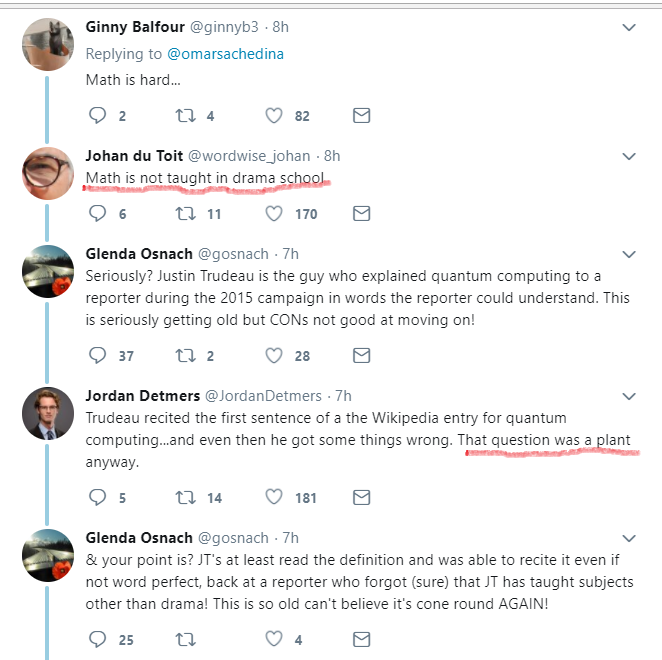Reply to Jordan Detmers' tweet
The width and height of the screenshot is (662, 660).
click(x=98, y=497)
